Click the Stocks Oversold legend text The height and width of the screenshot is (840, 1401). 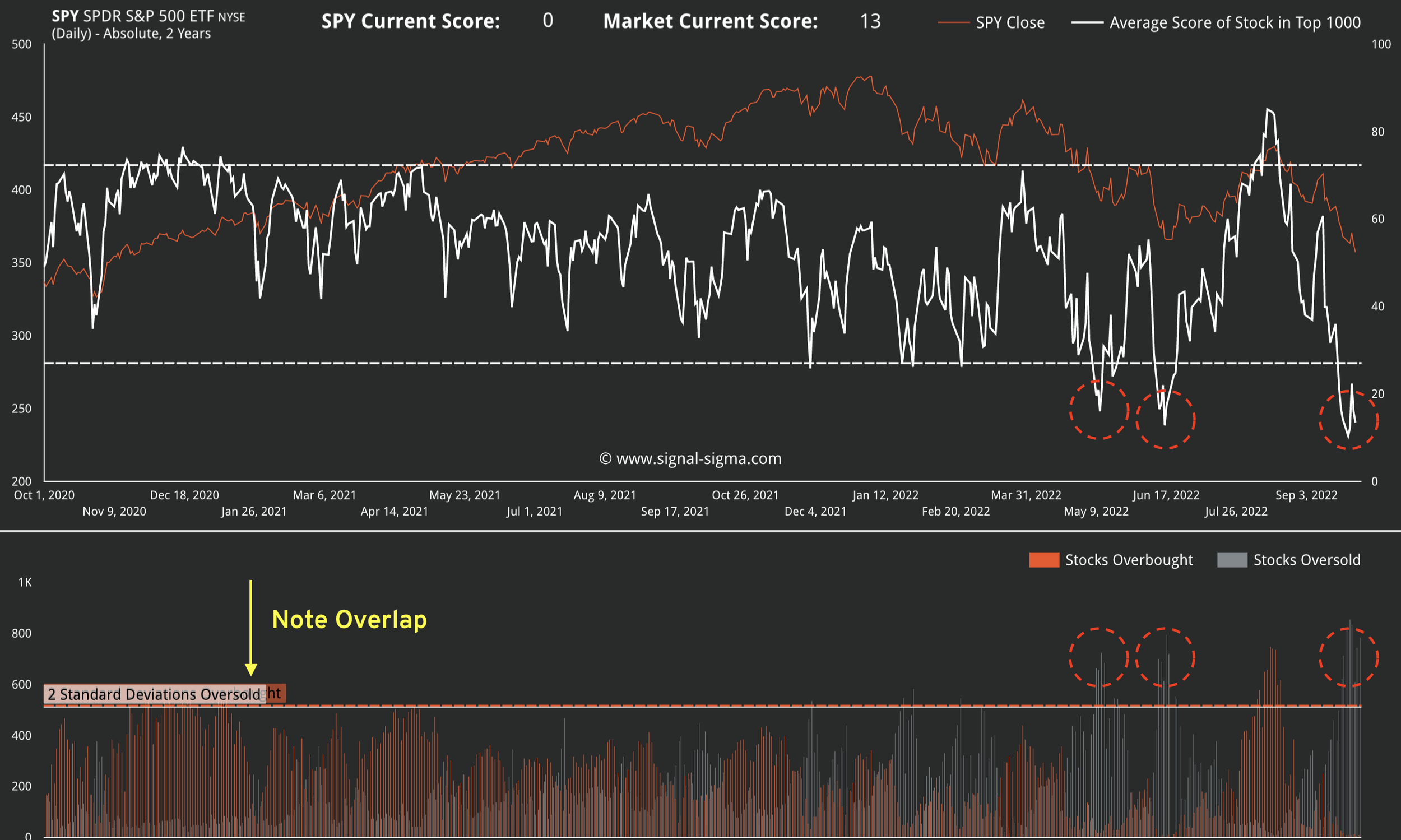1306,560
